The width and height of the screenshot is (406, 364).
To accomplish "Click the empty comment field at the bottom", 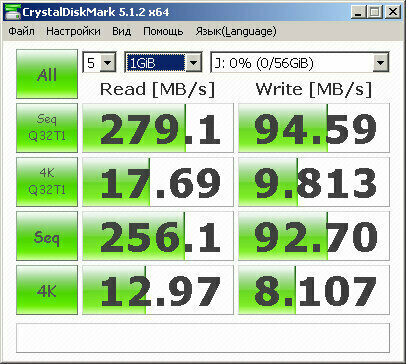I will point(203,338).
